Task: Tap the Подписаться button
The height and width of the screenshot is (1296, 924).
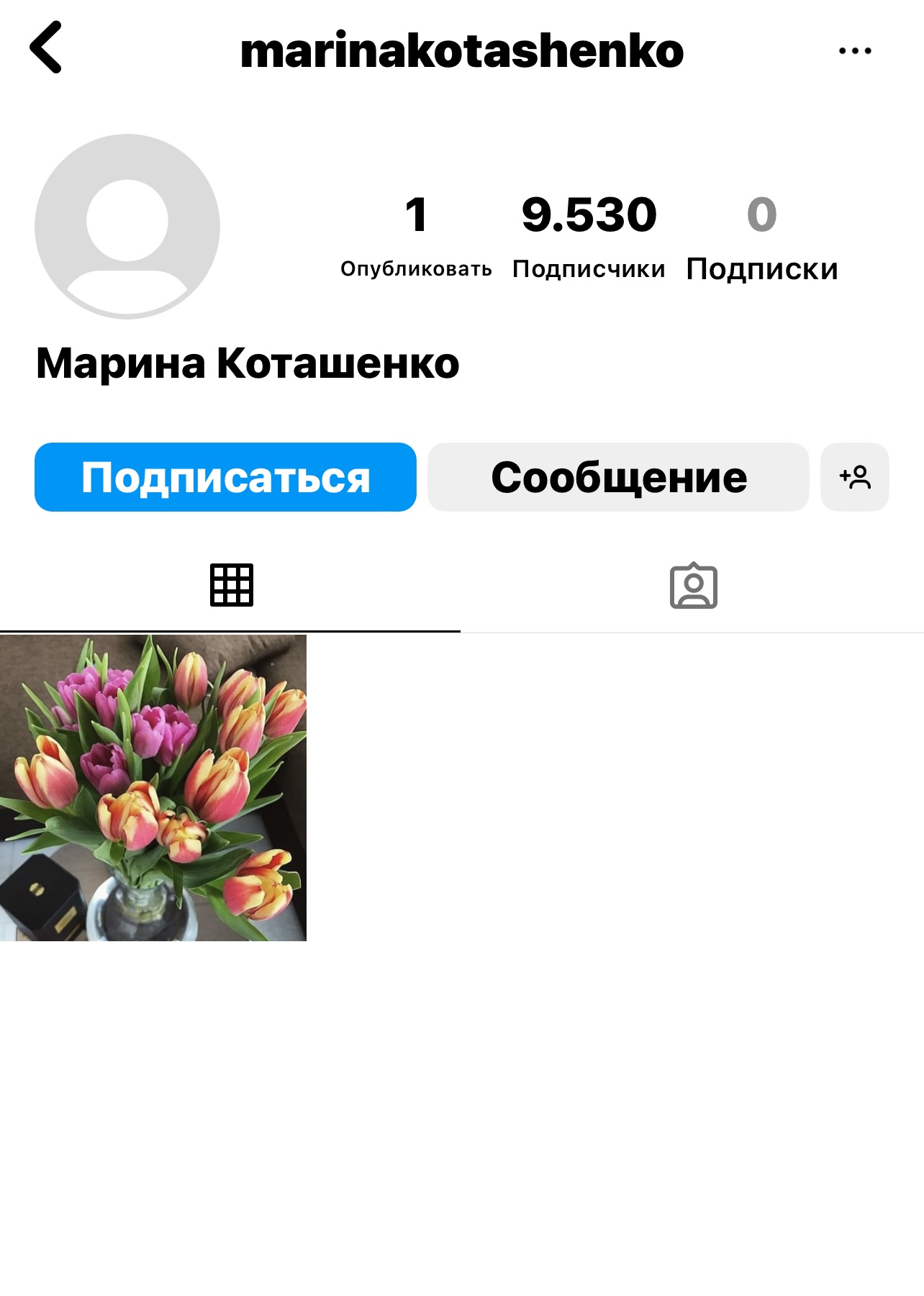Action: click(x=225, y=477)
